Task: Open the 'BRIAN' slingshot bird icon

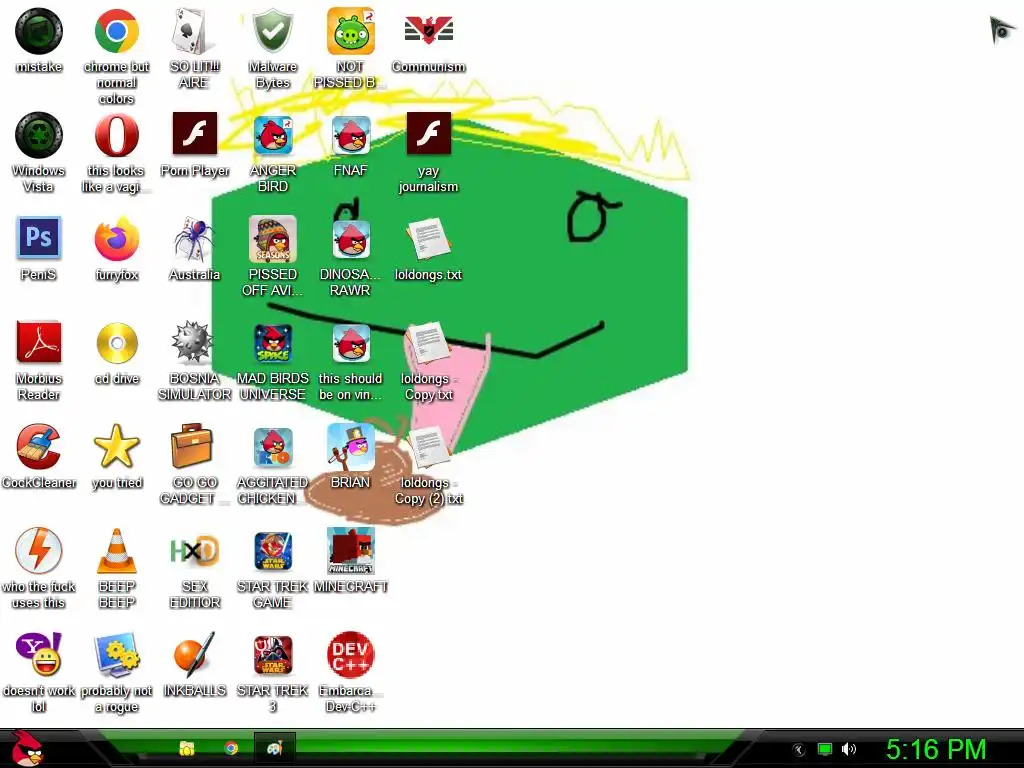Action: (351, 447)
